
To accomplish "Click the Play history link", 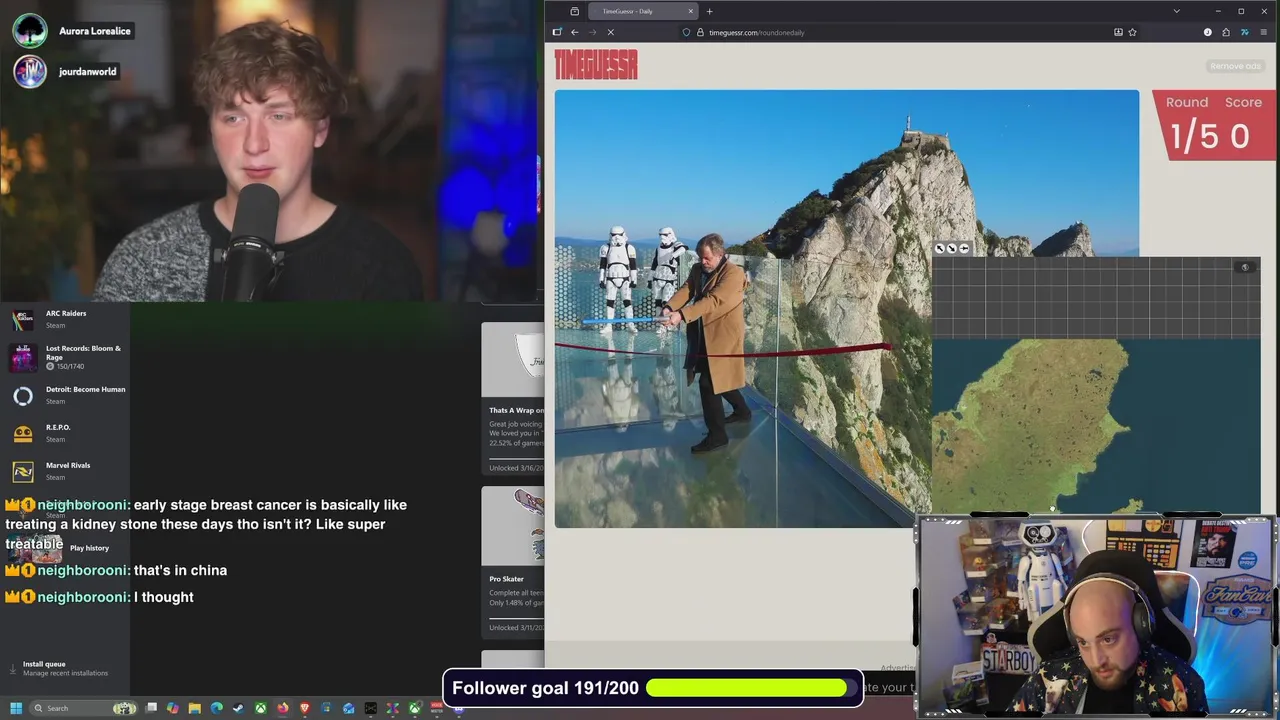I will (89, 548).
